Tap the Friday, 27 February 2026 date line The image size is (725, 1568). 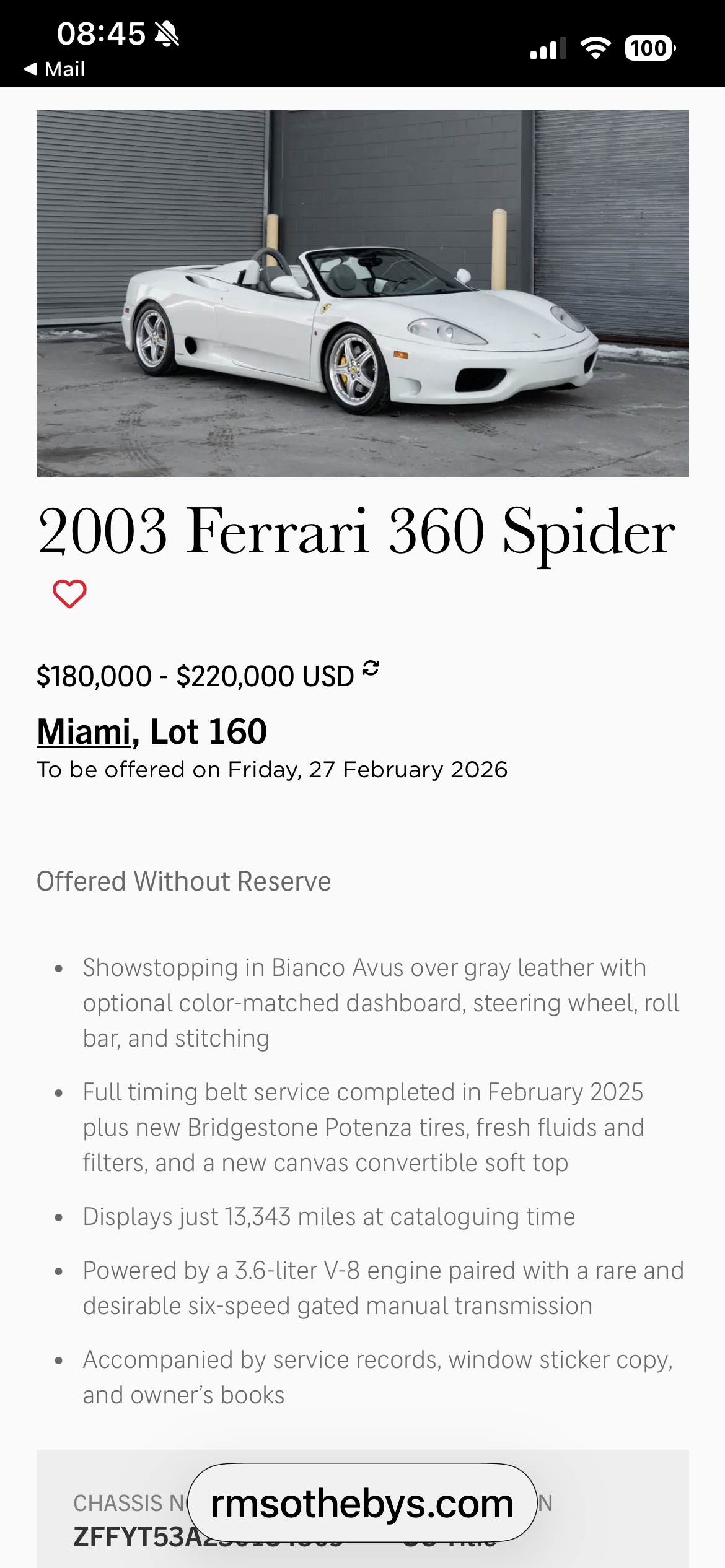point(272,770)
